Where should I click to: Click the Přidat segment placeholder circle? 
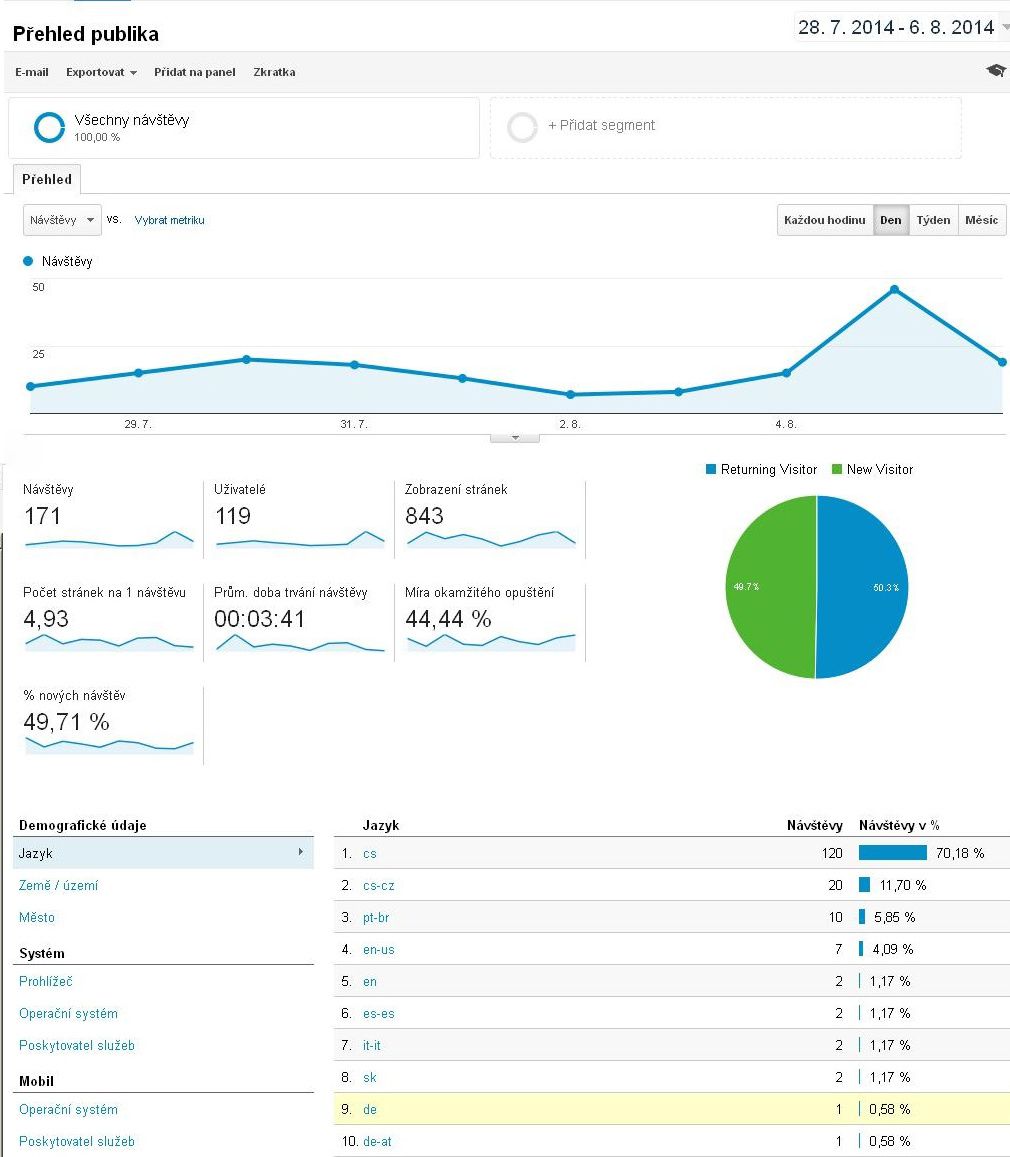pyautogui.click(x=522, y=127)
